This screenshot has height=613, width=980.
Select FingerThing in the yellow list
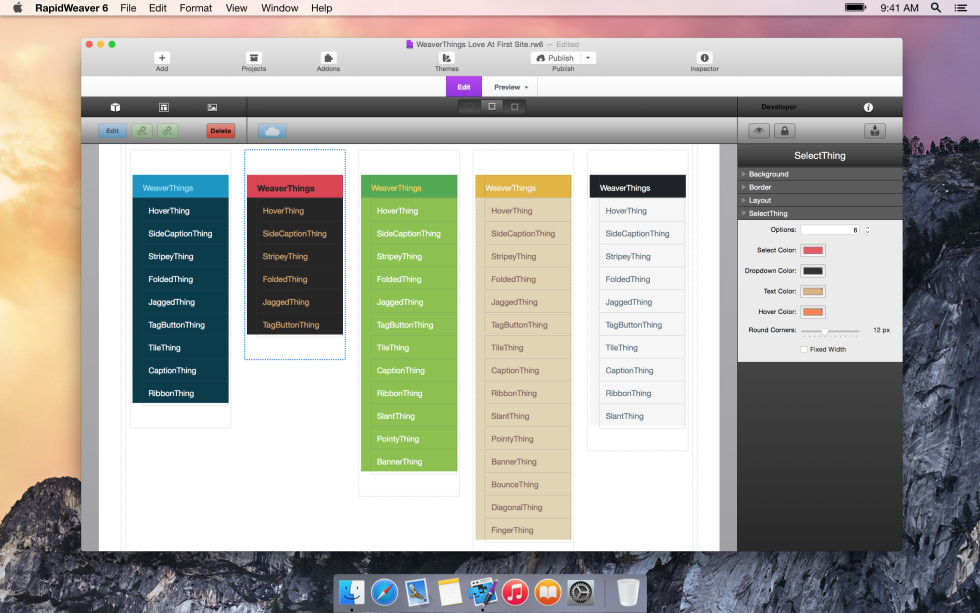pos(524,531)
